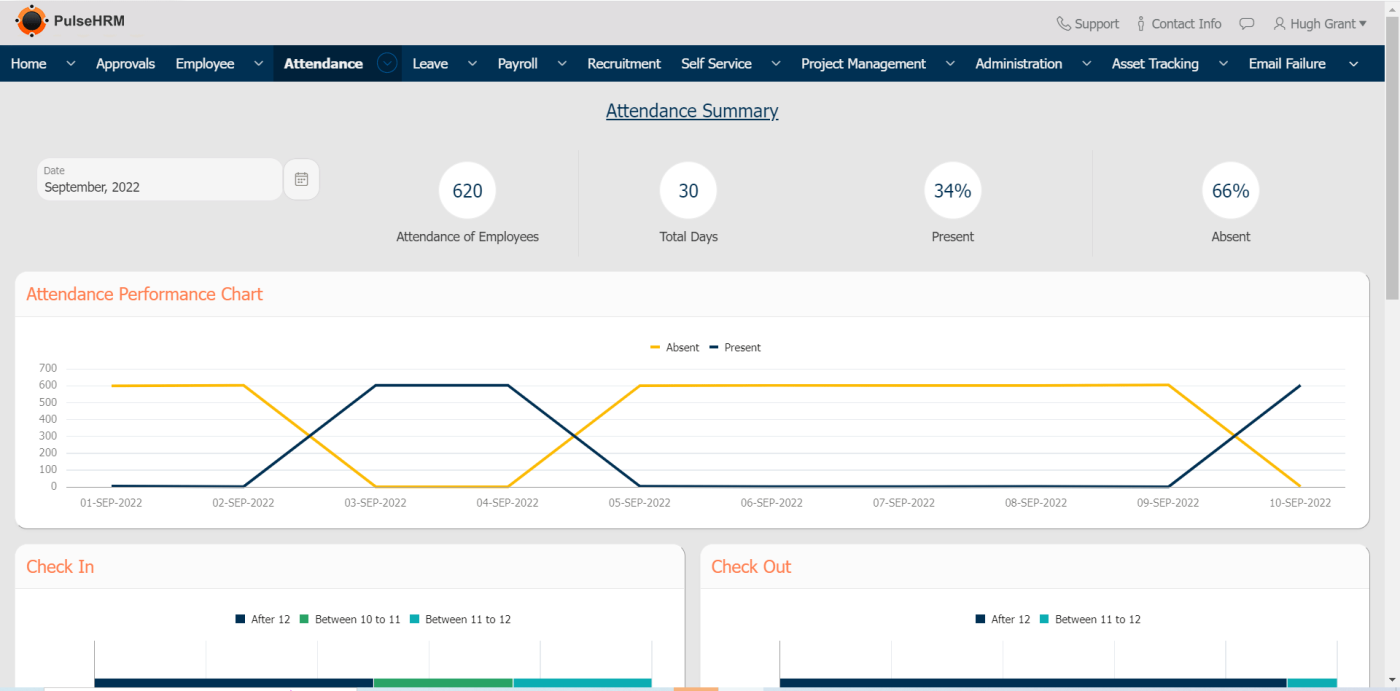Expand the Project Management dropdown arrow
1400x691 pixels.
[x=950, y=64]
